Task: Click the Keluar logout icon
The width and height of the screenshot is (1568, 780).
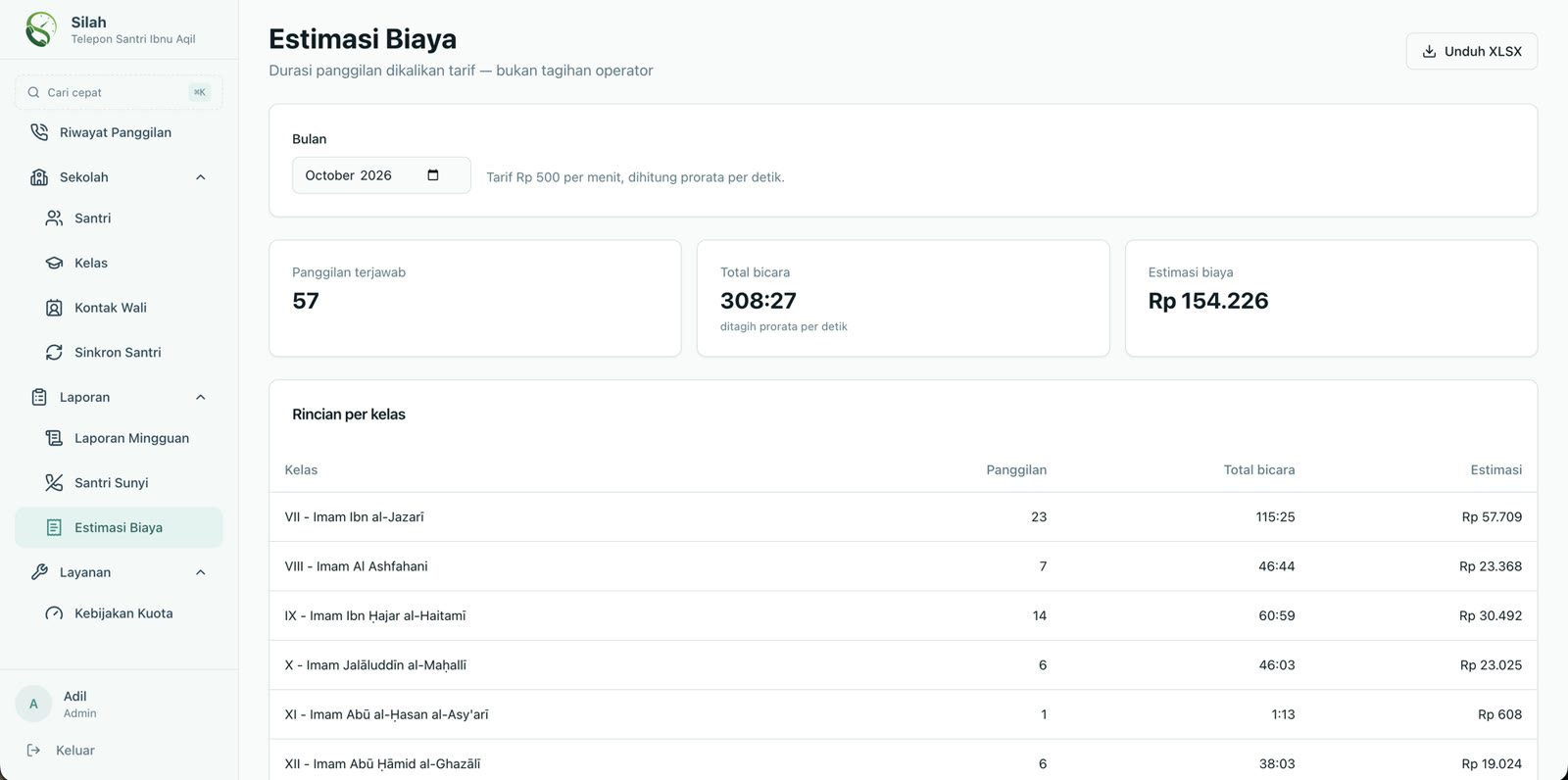Action: pyautogui.click(x=33, y=751)
